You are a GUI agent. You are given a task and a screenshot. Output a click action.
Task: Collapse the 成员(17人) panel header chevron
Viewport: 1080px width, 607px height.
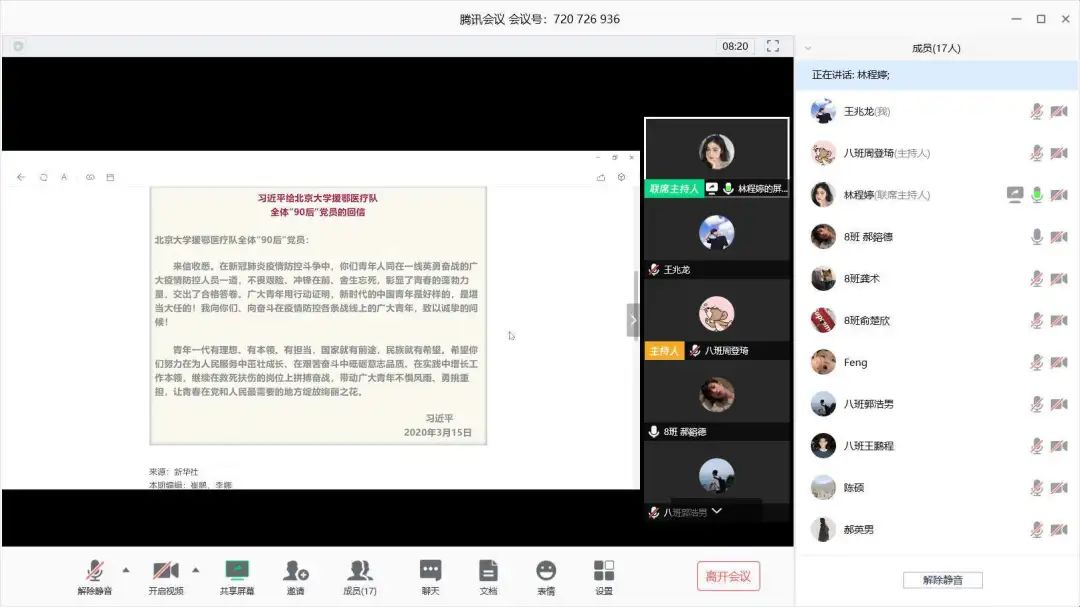(x=808, y=47)
